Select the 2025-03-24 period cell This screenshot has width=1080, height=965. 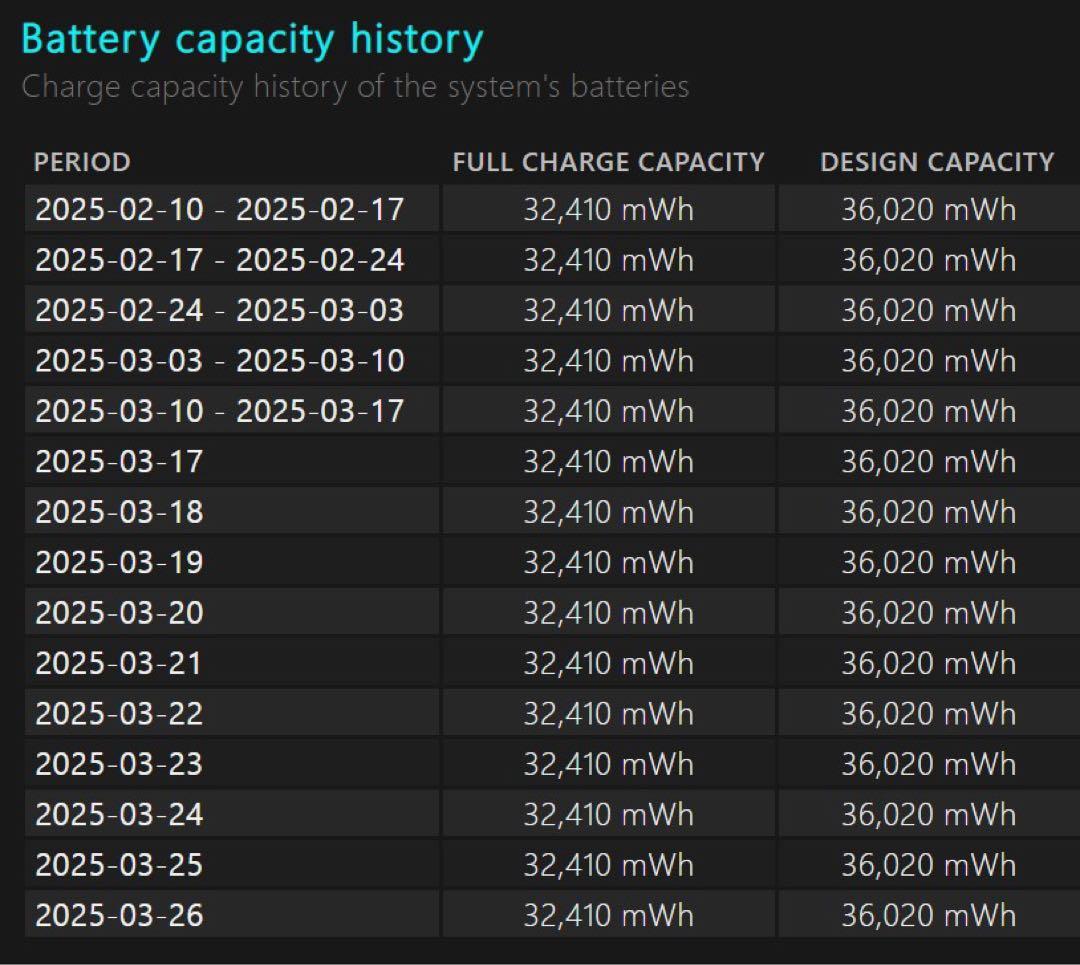click(119, 814)
